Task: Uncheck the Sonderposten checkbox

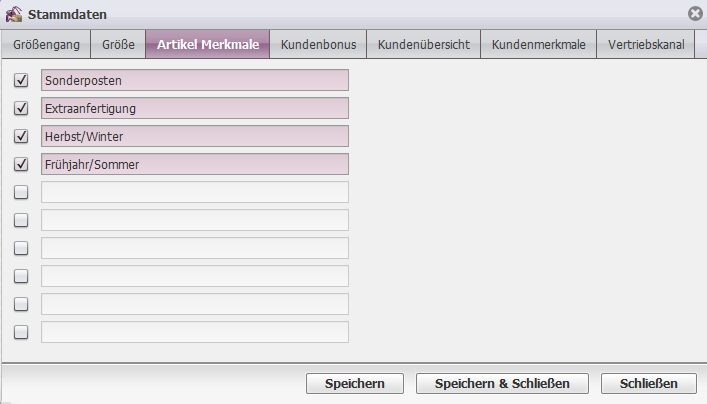Action: point(21,80)
